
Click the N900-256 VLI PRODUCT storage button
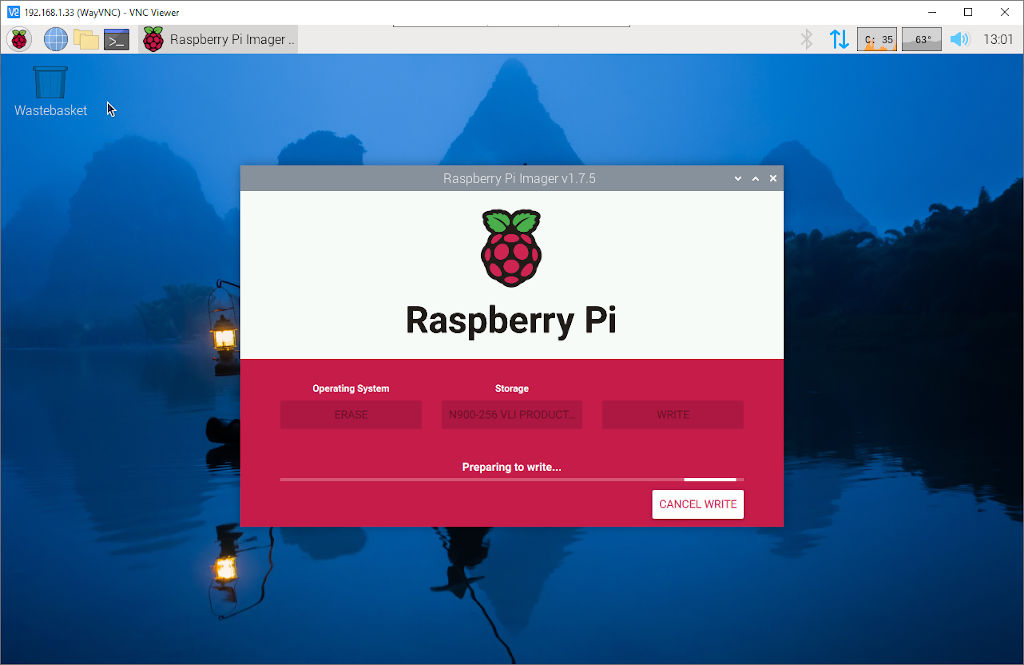(x=511, y=415)
